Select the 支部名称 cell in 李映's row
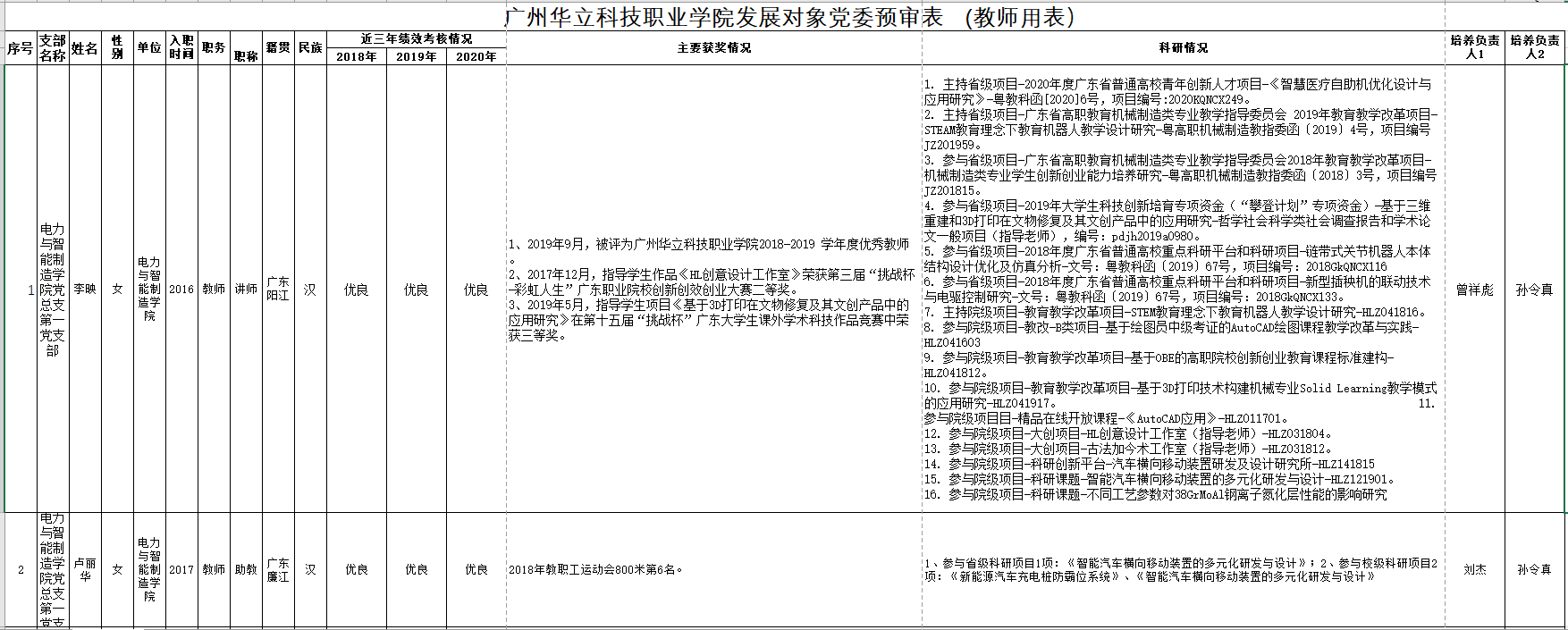The width and height of the screenshot is (1568, 630). point(53,290)
